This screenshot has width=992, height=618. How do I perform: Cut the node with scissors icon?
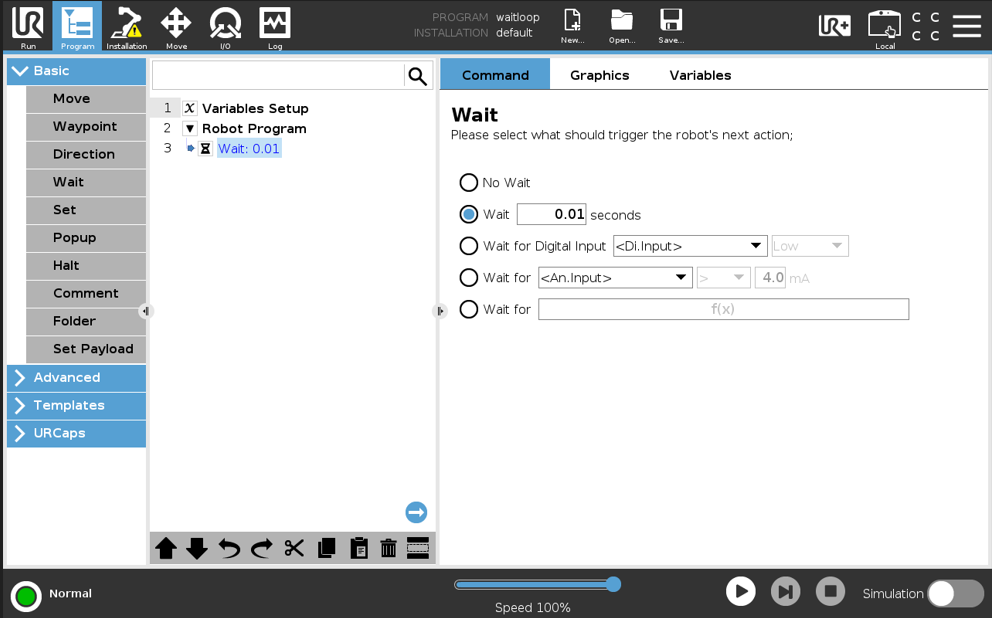point(294,548)
